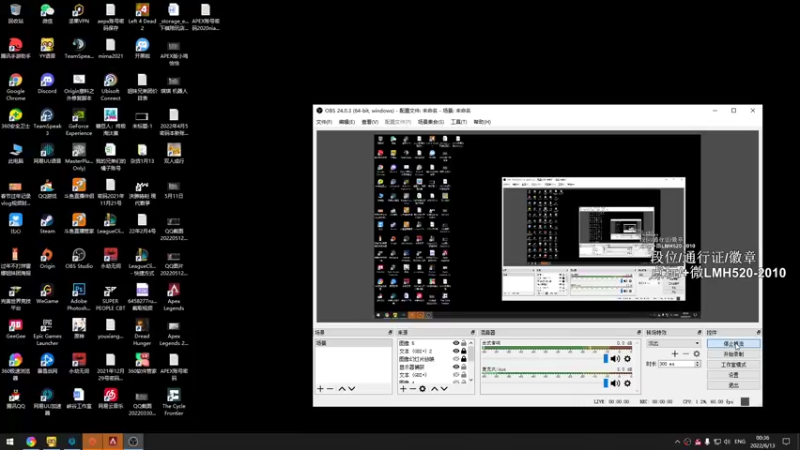The image size is (800, 450).
Task: Open source properties gear icon
Action: (422, 389)
